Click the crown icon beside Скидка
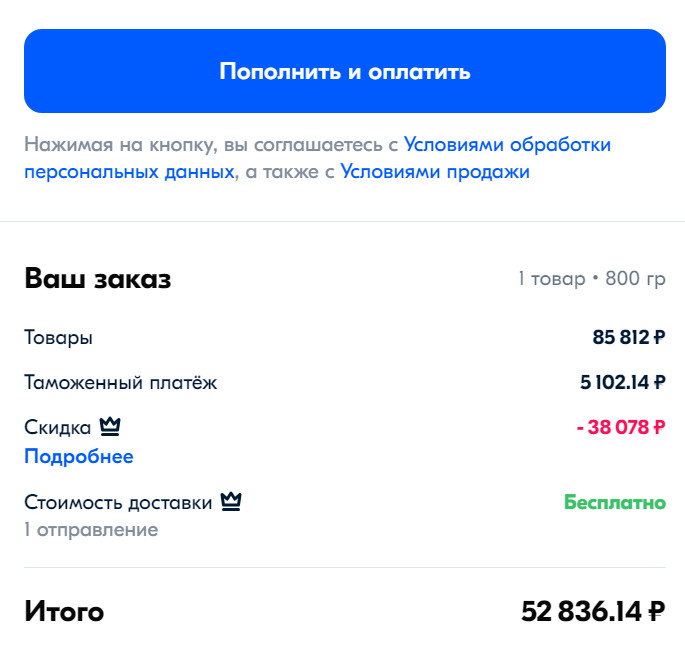Viewport: 685px width, 657px height. click(110, 428)
